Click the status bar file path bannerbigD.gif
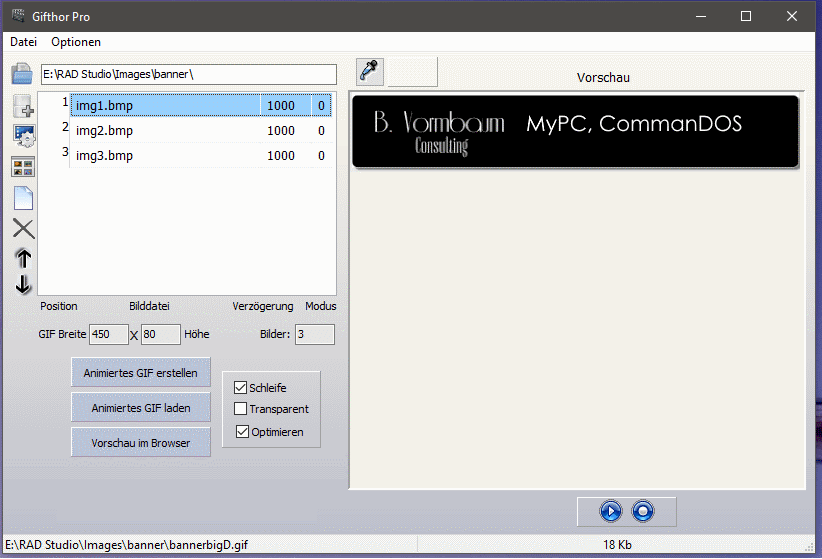This screenshot has height=559, width=822. [126, 545]
